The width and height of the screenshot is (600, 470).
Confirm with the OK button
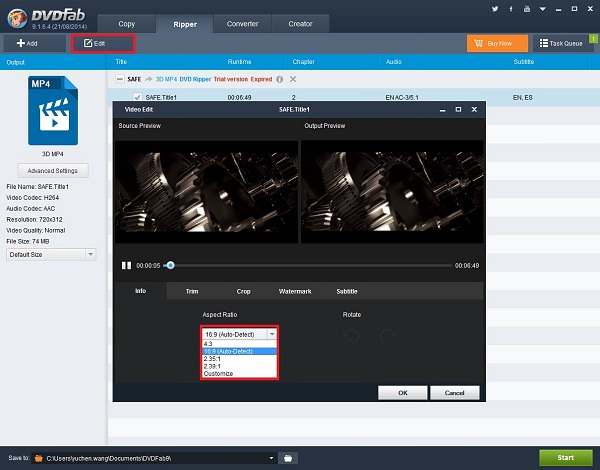(403, 393)
